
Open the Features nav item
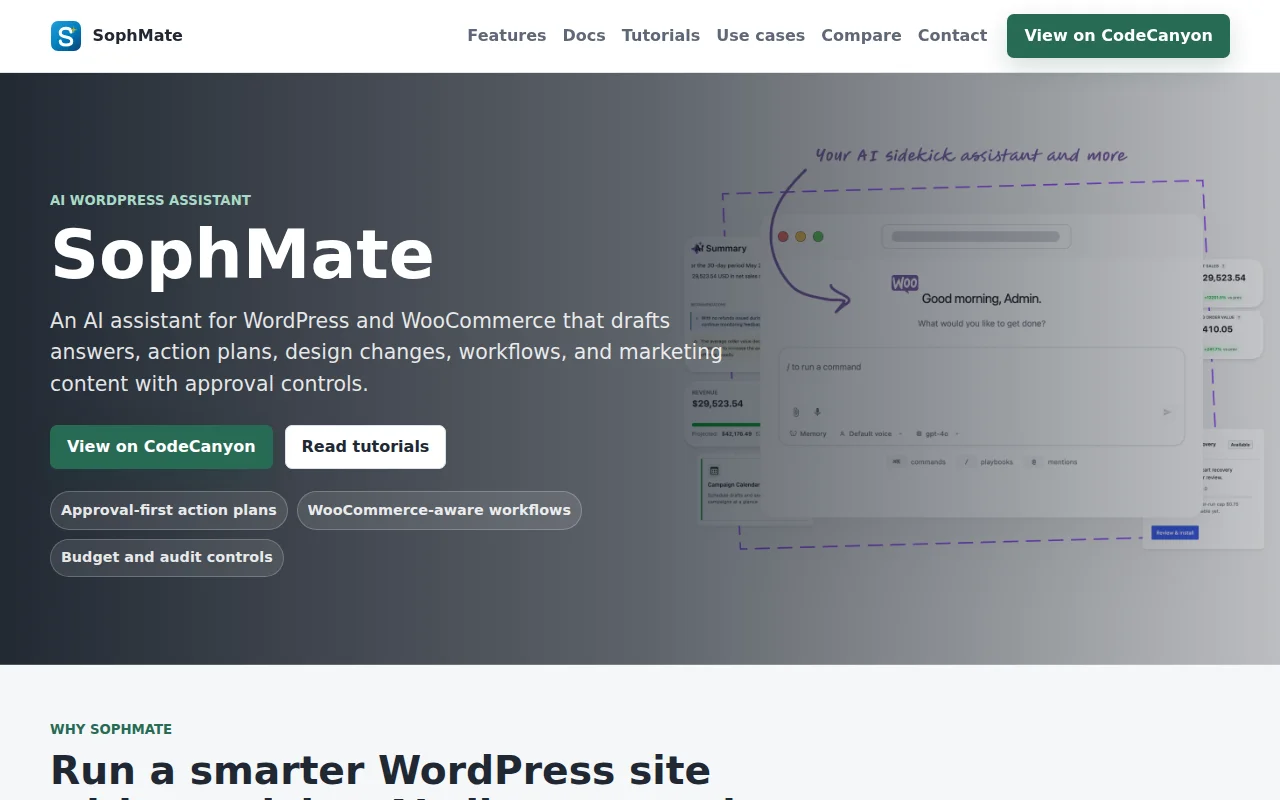[507, 36]
